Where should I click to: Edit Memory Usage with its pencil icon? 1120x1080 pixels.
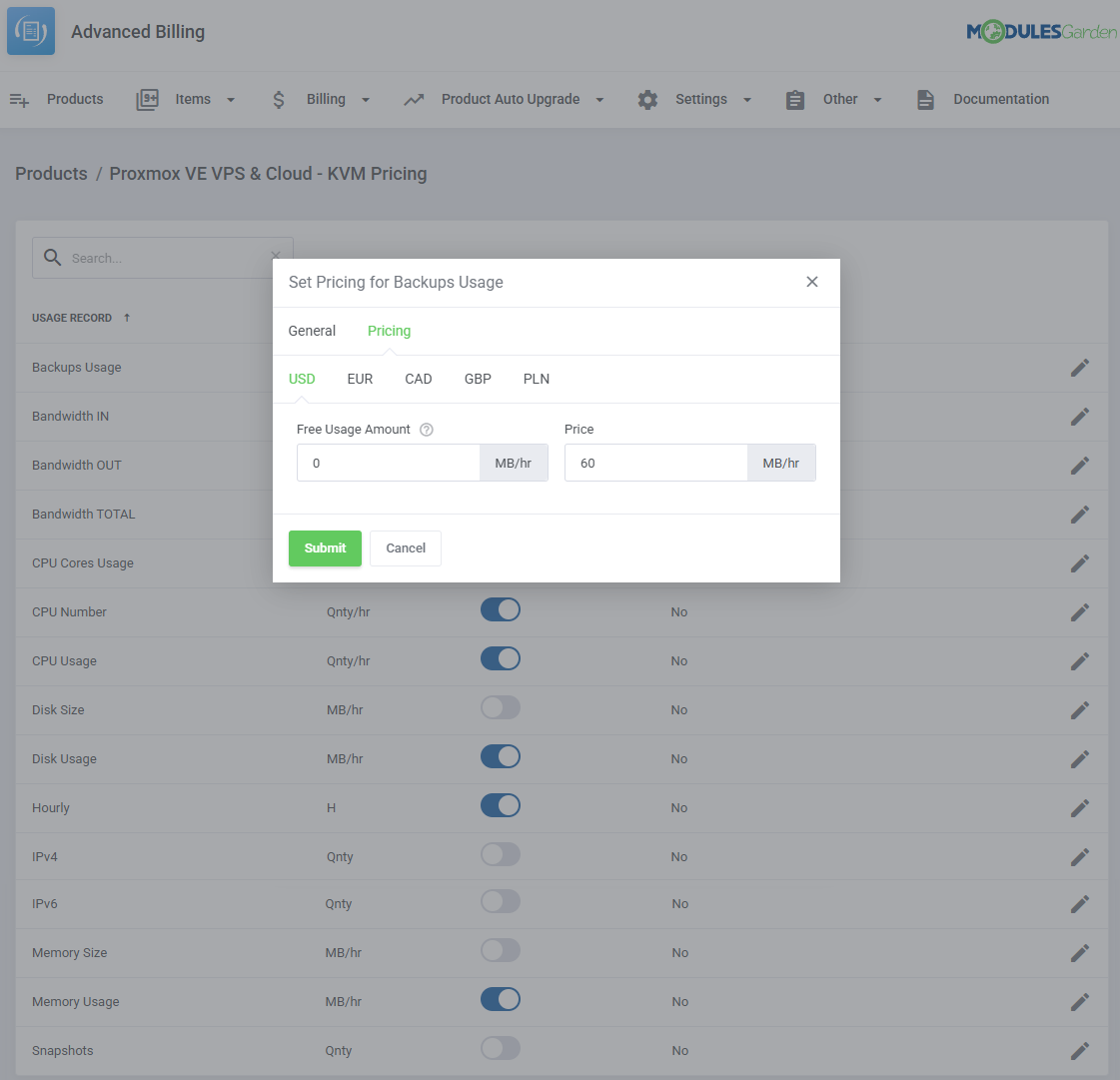click(x=1079, y=1002)
